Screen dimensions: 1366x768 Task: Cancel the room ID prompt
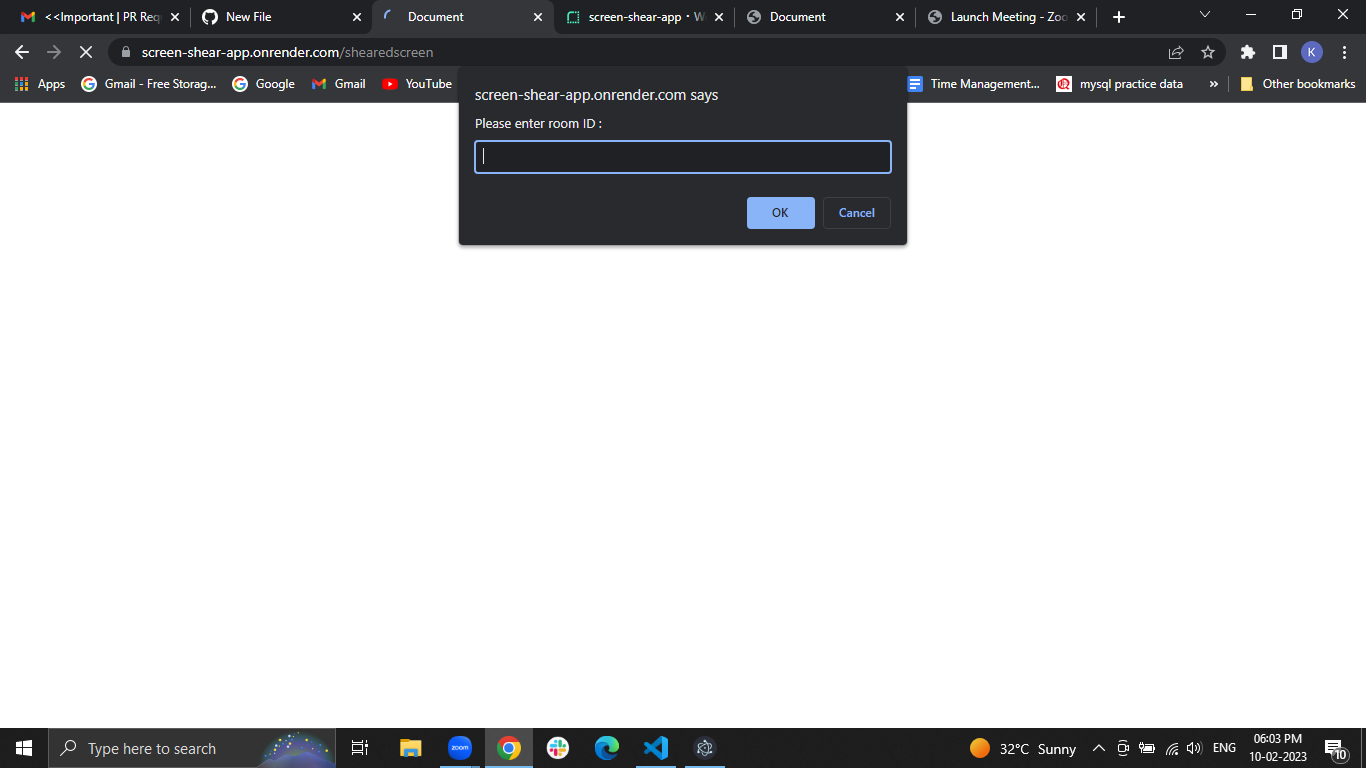coord(856,213)
